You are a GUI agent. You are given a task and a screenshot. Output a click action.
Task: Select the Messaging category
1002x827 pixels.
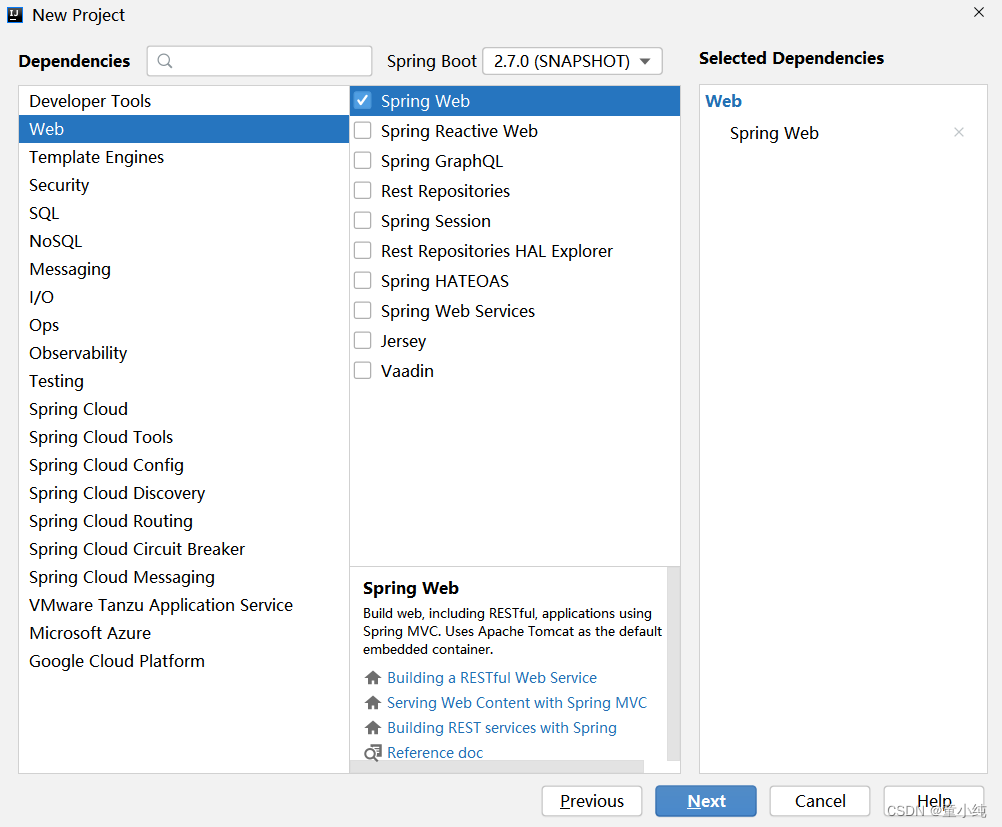(x=184, y=269)
